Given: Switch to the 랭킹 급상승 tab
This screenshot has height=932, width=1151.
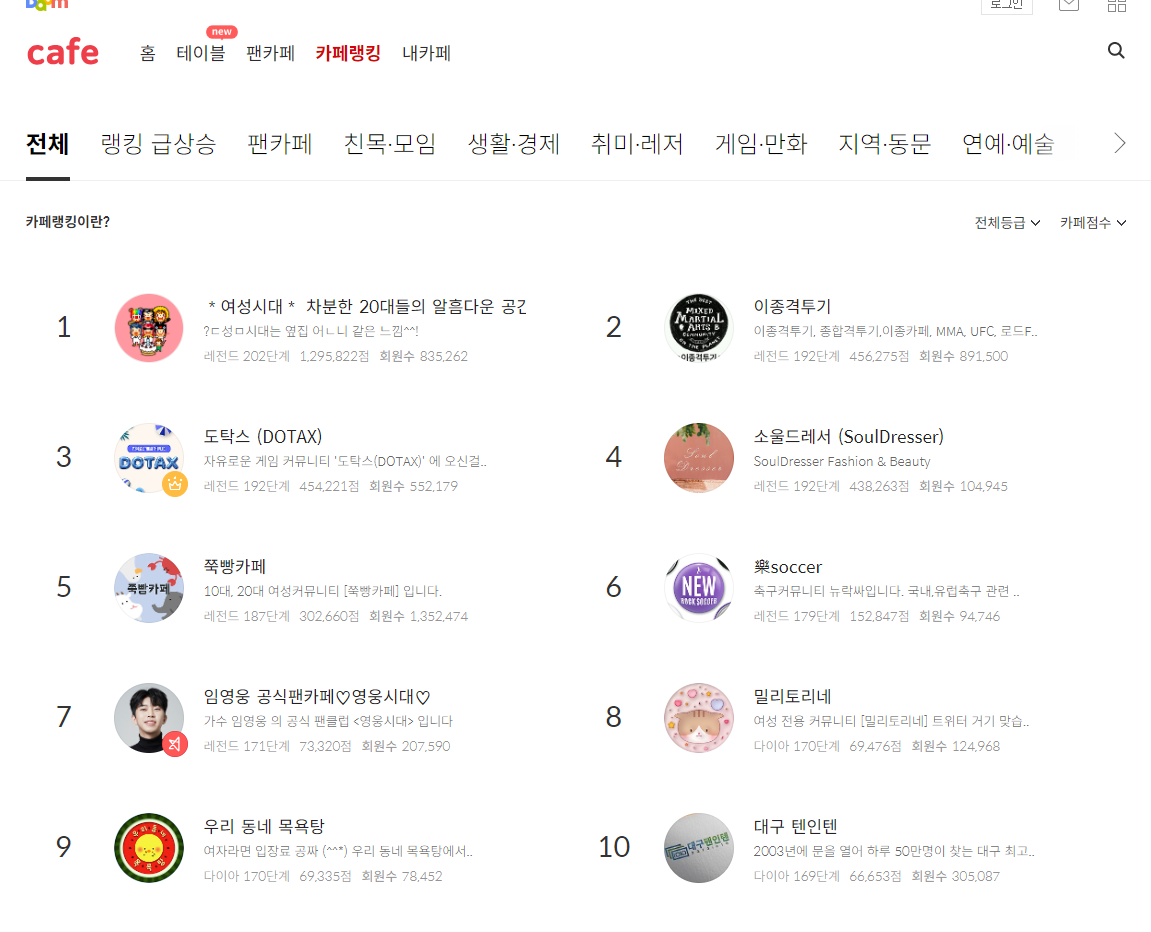Looking at the screenshot, I should [159, 144].
